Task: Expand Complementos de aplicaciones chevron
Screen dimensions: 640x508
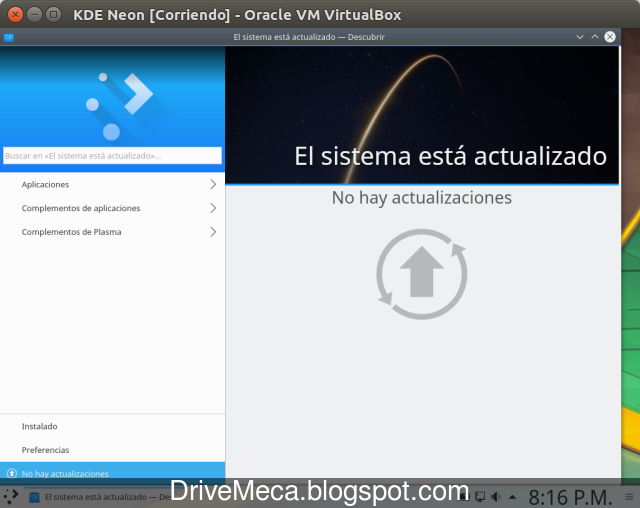Action: tap(213, 208)
